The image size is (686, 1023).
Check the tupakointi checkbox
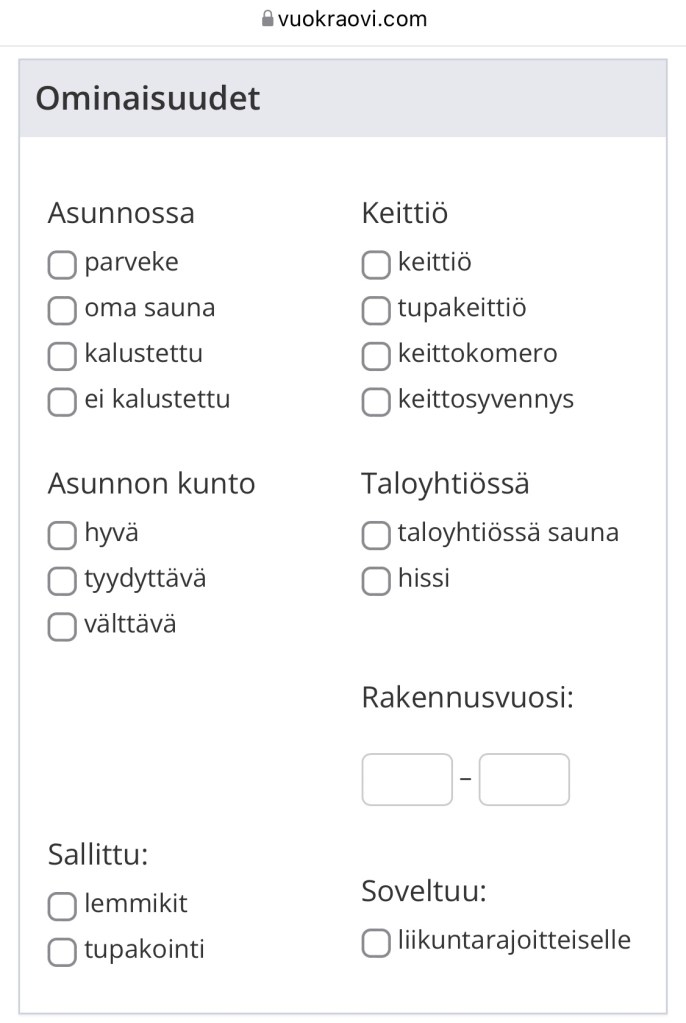tap(62, 952)
